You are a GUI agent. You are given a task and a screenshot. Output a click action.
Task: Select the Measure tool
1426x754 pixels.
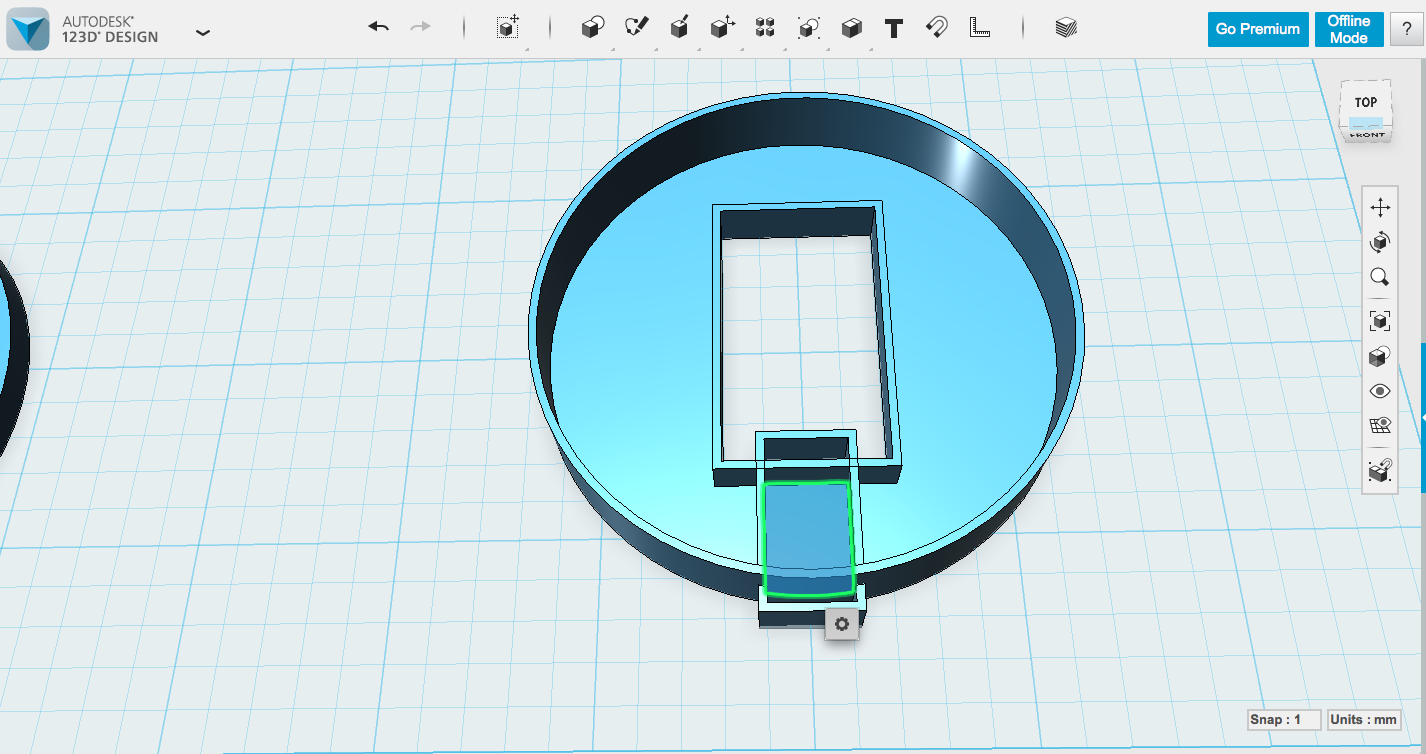point(979,28)
